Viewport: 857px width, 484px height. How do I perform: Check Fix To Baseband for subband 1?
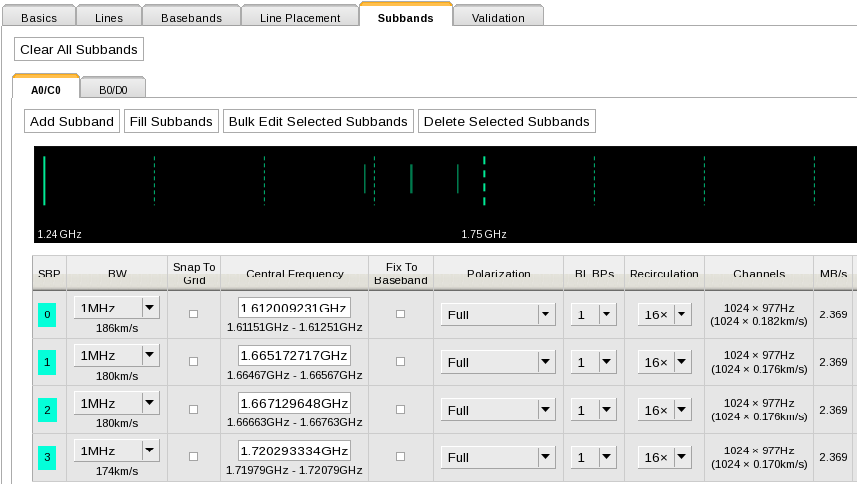[x=401, y=361]
